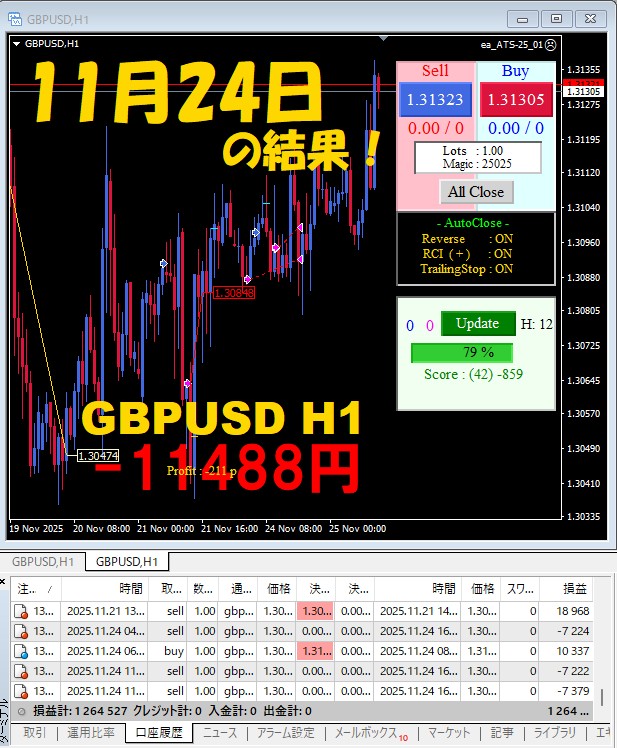This screenshot has width=617, height=748.
Task: Open the 記事 terminal tab
Action: pyautogui.click(x=502, y=733)
